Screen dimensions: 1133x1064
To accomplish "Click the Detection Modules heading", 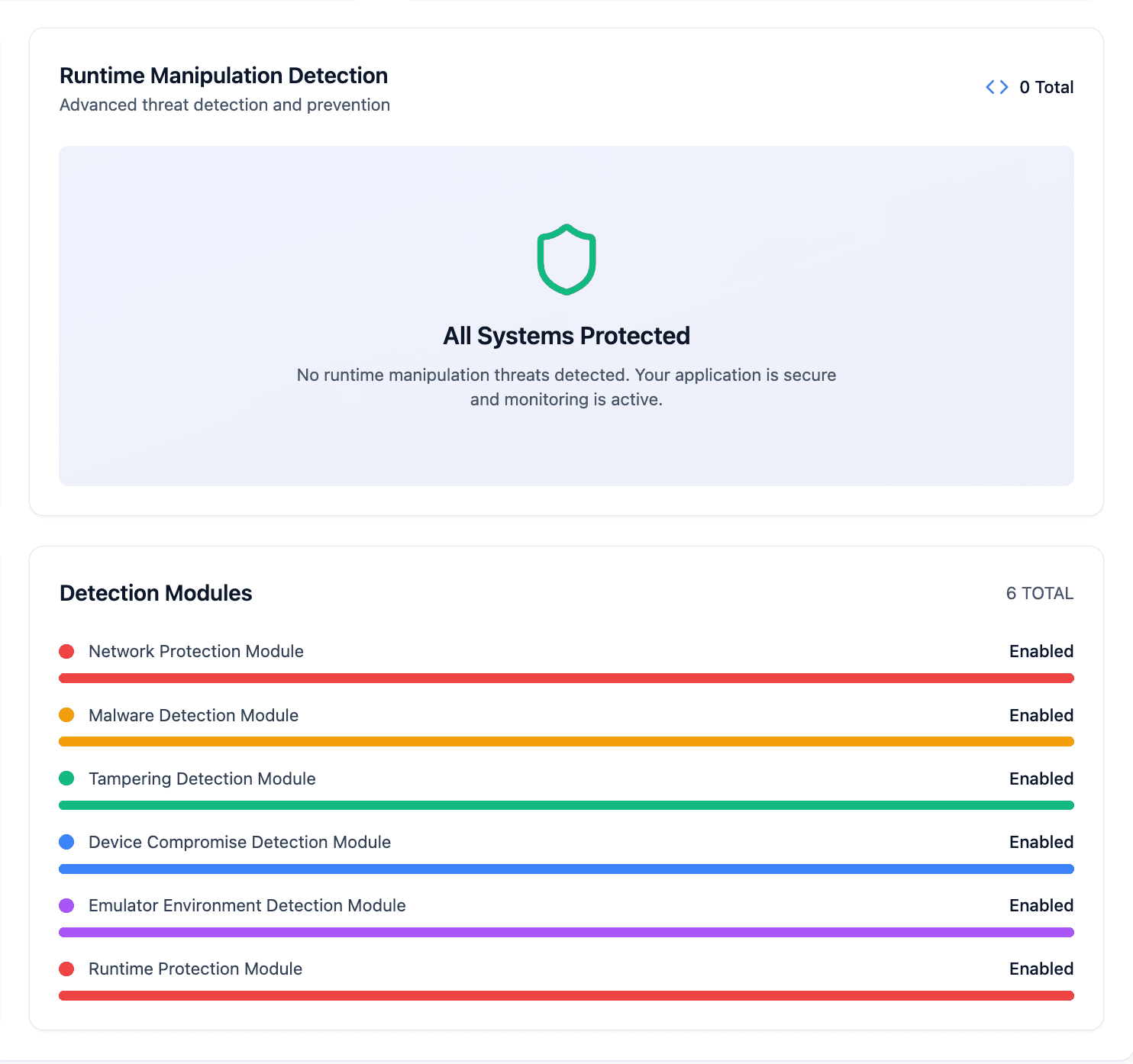I will pos(156,593).
